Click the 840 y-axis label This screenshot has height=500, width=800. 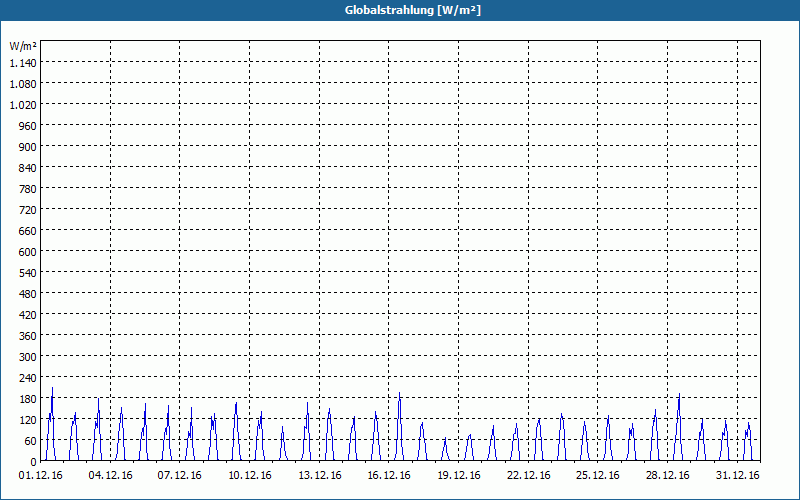click(x=28, y=168)
